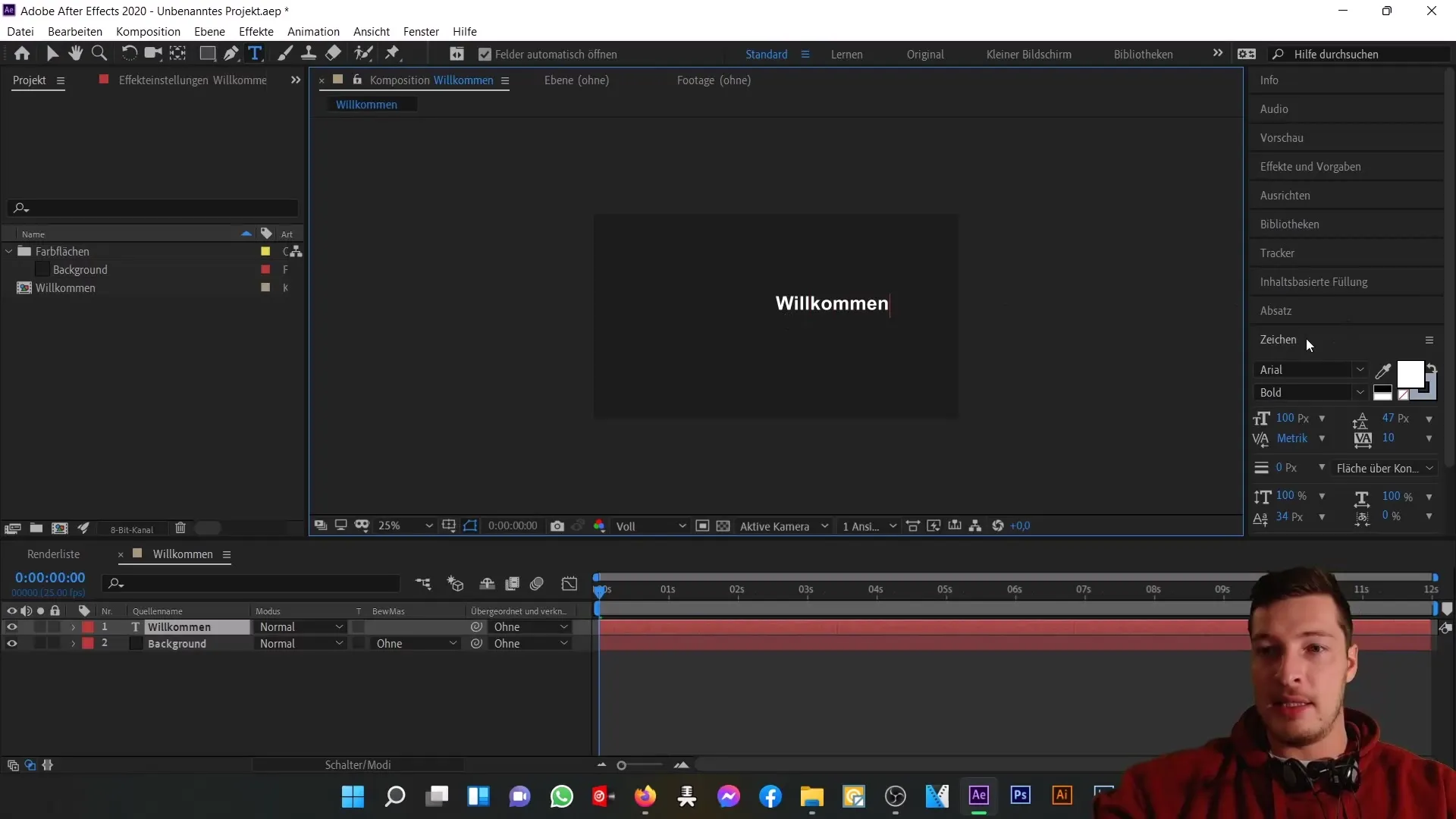
Task: Select the Pen tool
Action: 231,54
